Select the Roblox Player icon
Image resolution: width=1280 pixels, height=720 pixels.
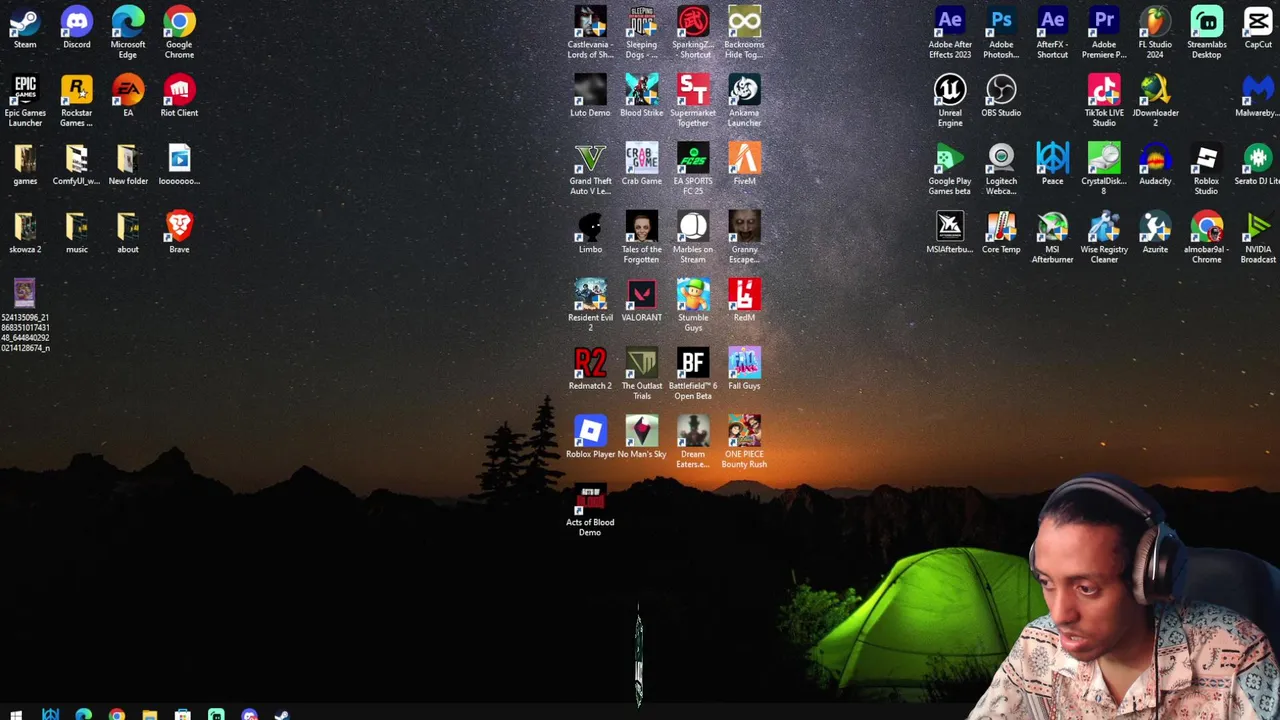[590, 432]
